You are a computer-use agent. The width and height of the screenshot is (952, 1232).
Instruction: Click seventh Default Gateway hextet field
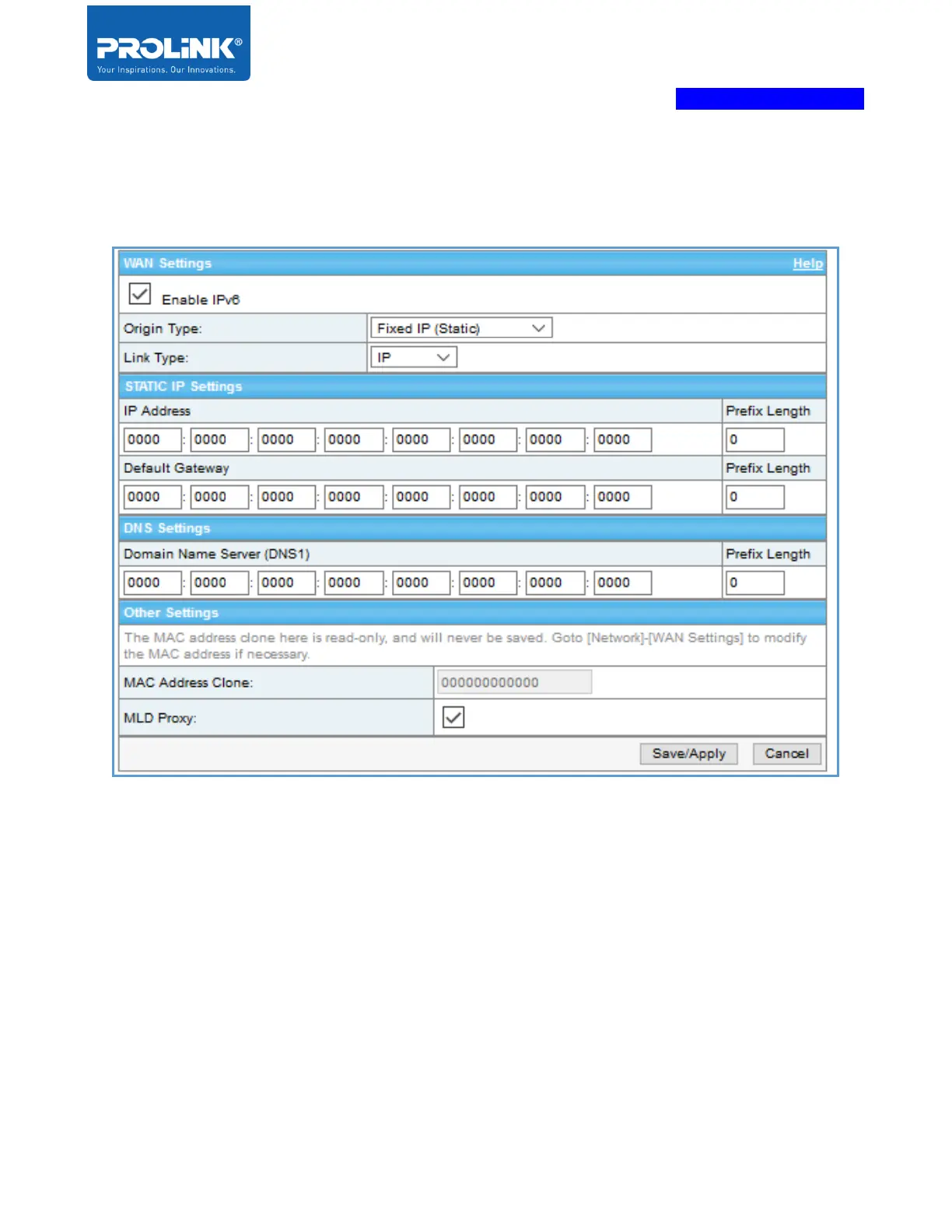pos(555,497)
